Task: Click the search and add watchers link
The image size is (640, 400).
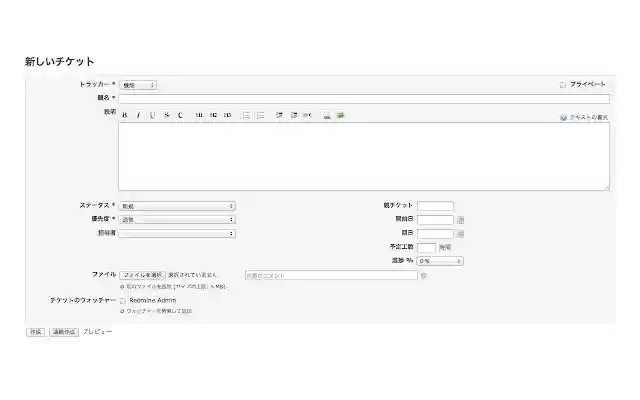Action: (x=159, y=311)
